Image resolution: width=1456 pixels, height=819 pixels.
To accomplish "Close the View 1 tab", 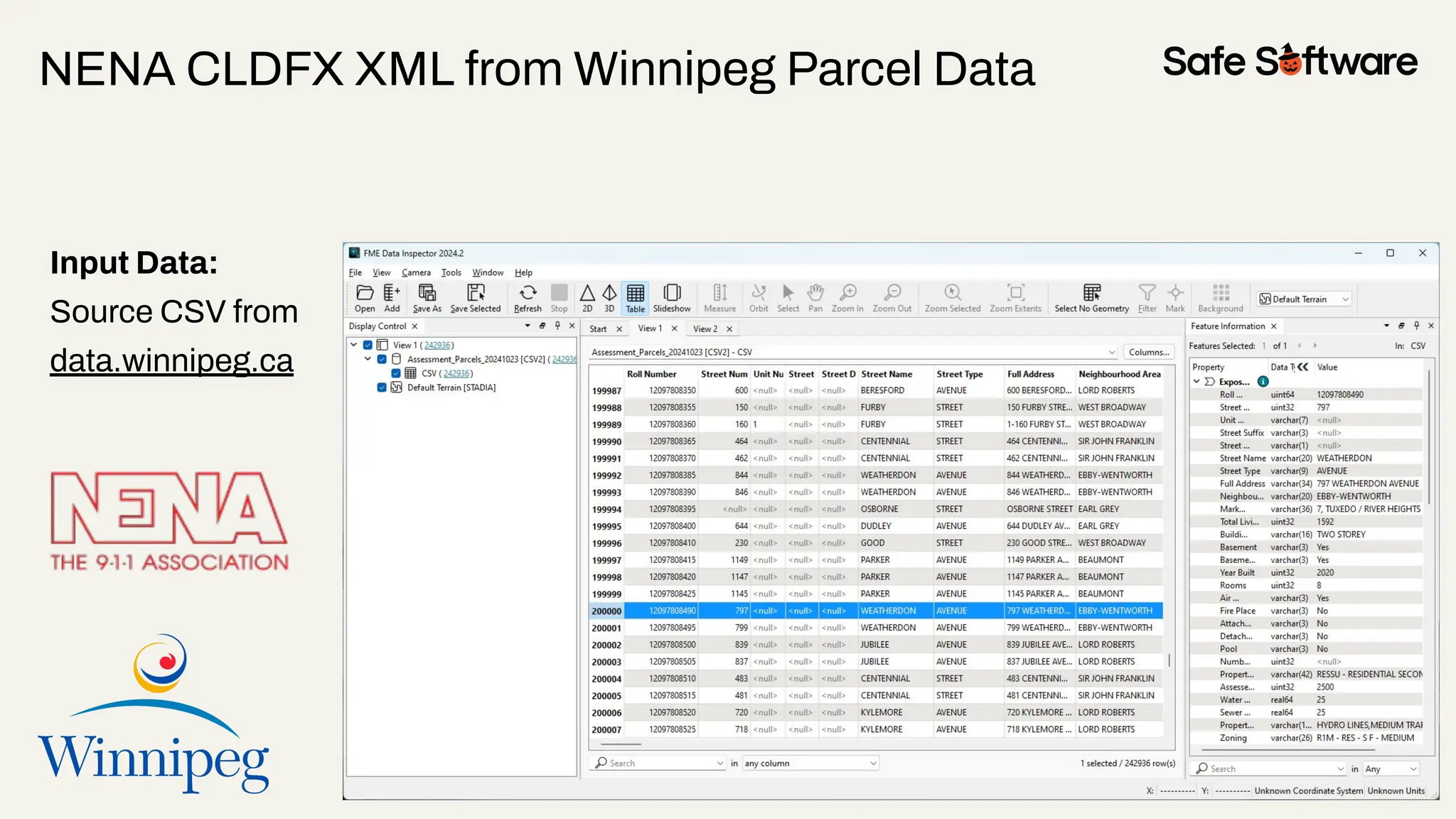I will 674,328.
